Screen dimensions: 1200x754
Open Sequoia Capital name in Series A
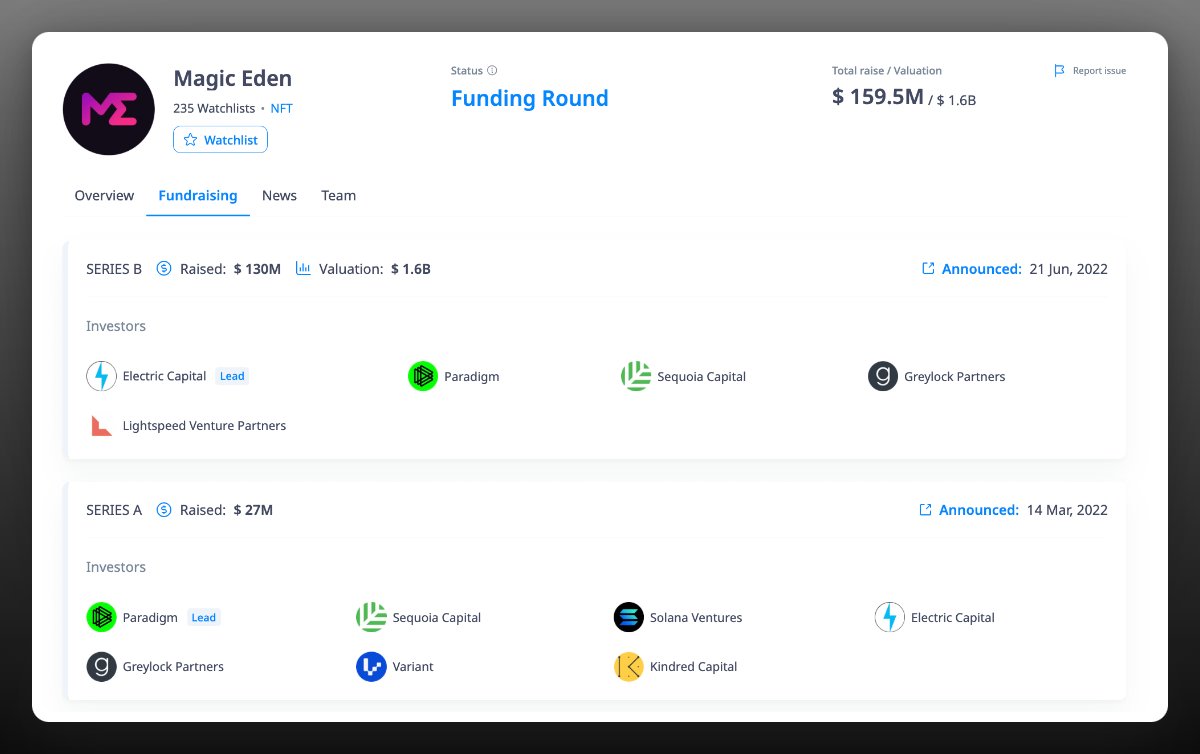(x=437, y=618)
